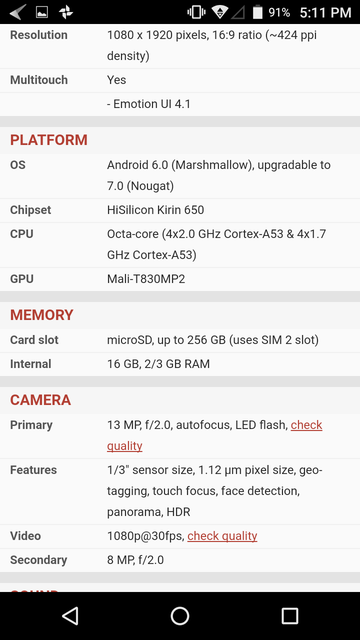Tap the 5:11 PM clock
This screenshot has height=640, width=360.
[325, 13]
